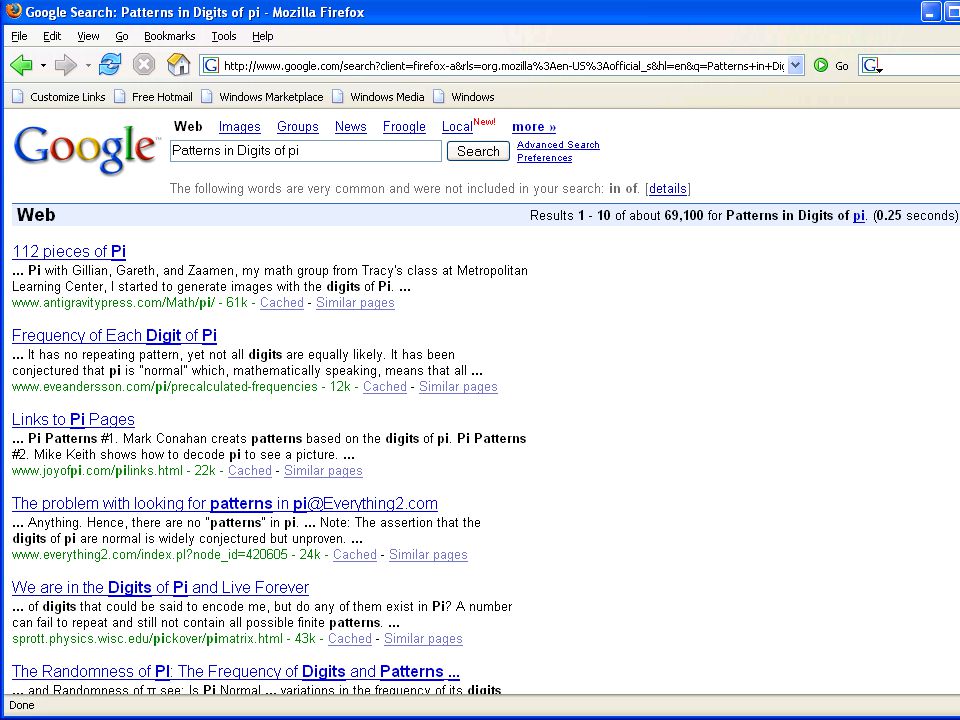Click the details link for excluded words

(668, 189)
